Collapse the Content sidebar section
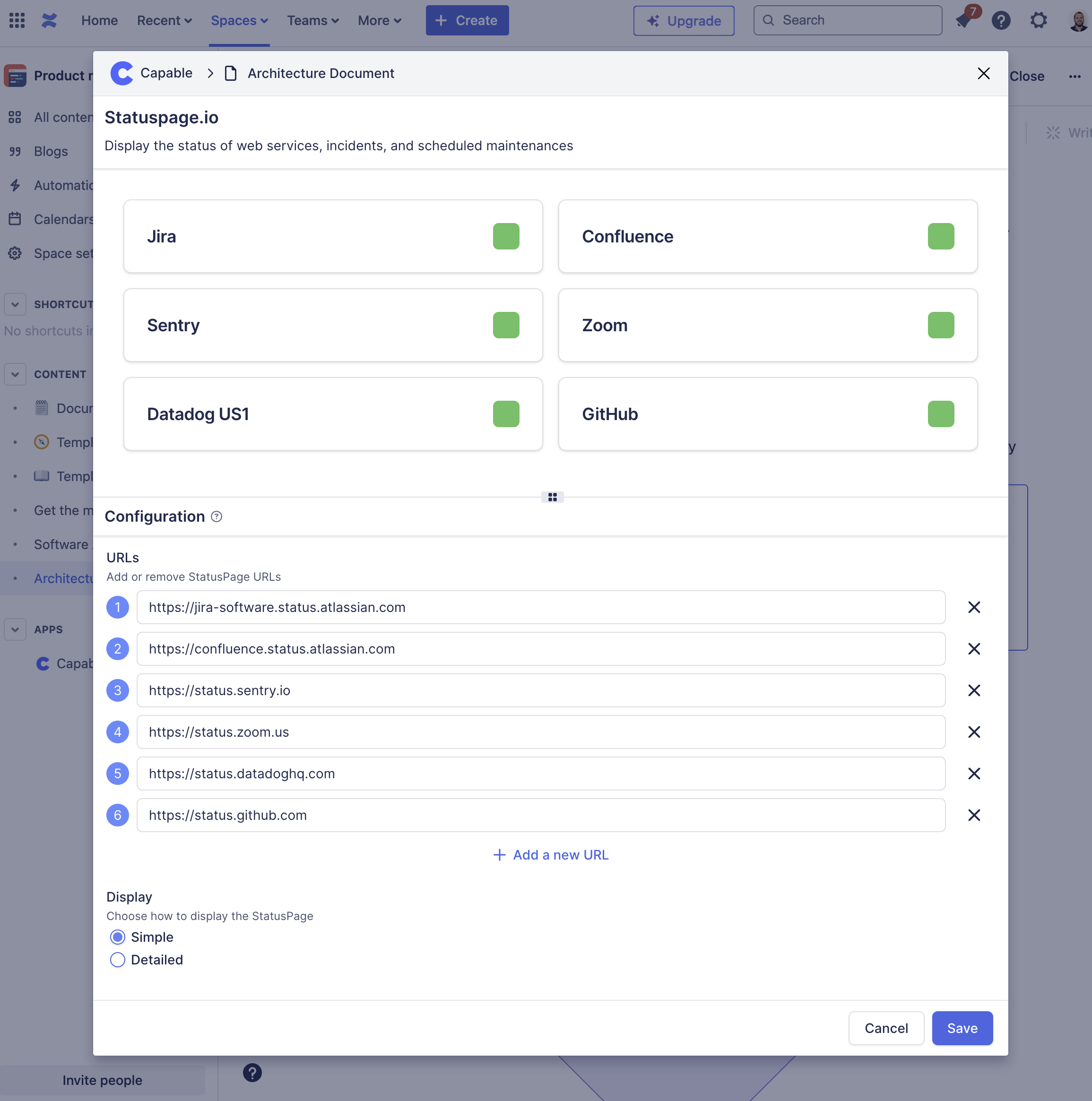 [16, 374]
